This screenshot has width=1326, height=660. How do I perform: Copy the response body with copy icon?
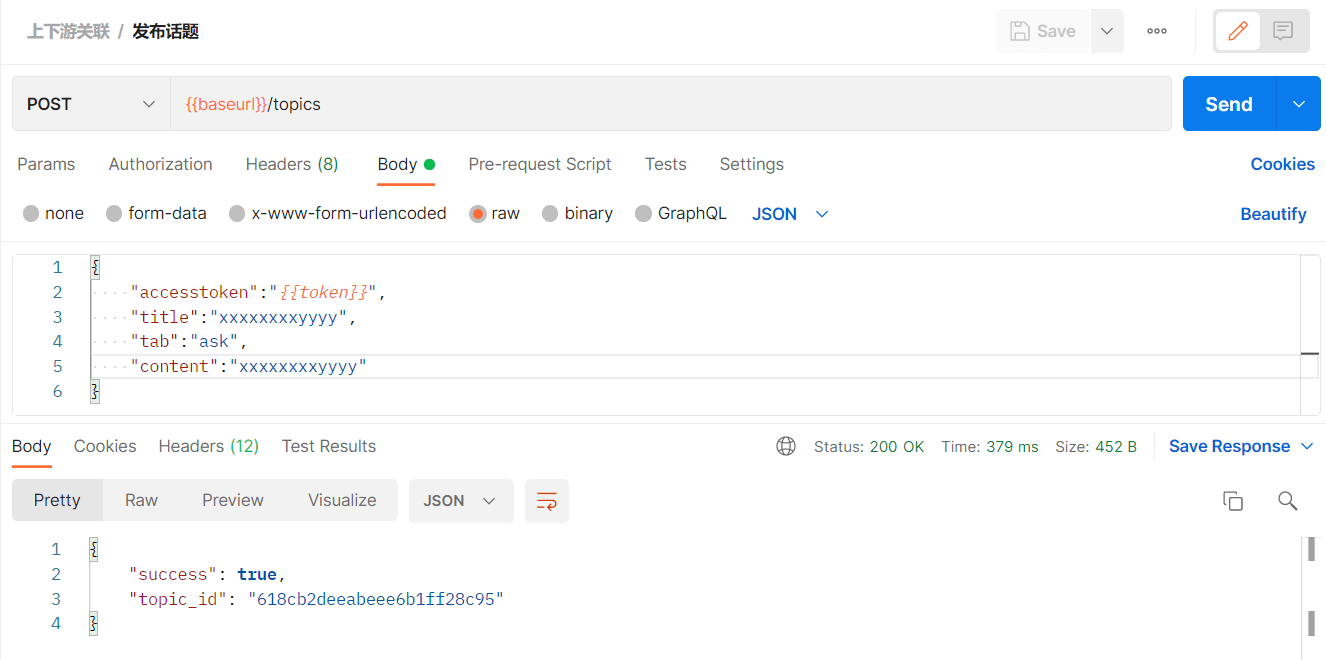1233,501
